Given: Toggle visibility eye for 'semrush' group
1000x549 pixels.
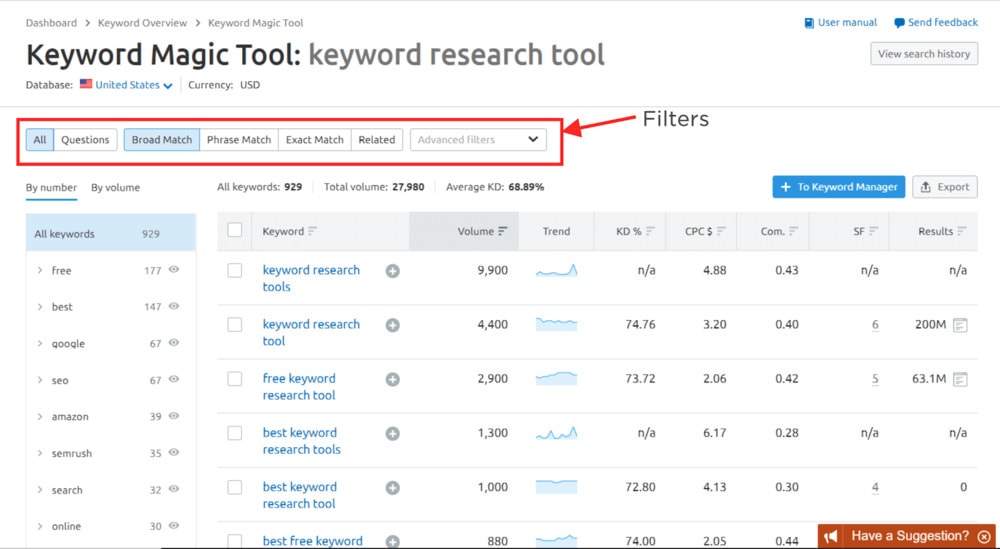Looking at the screenshot, I should (173, 453).
